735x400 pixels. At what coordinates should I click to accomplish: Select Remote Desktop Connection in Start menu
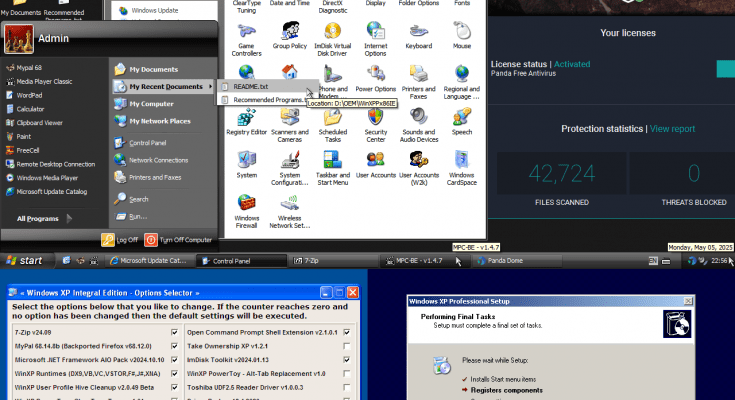[55, 164]
